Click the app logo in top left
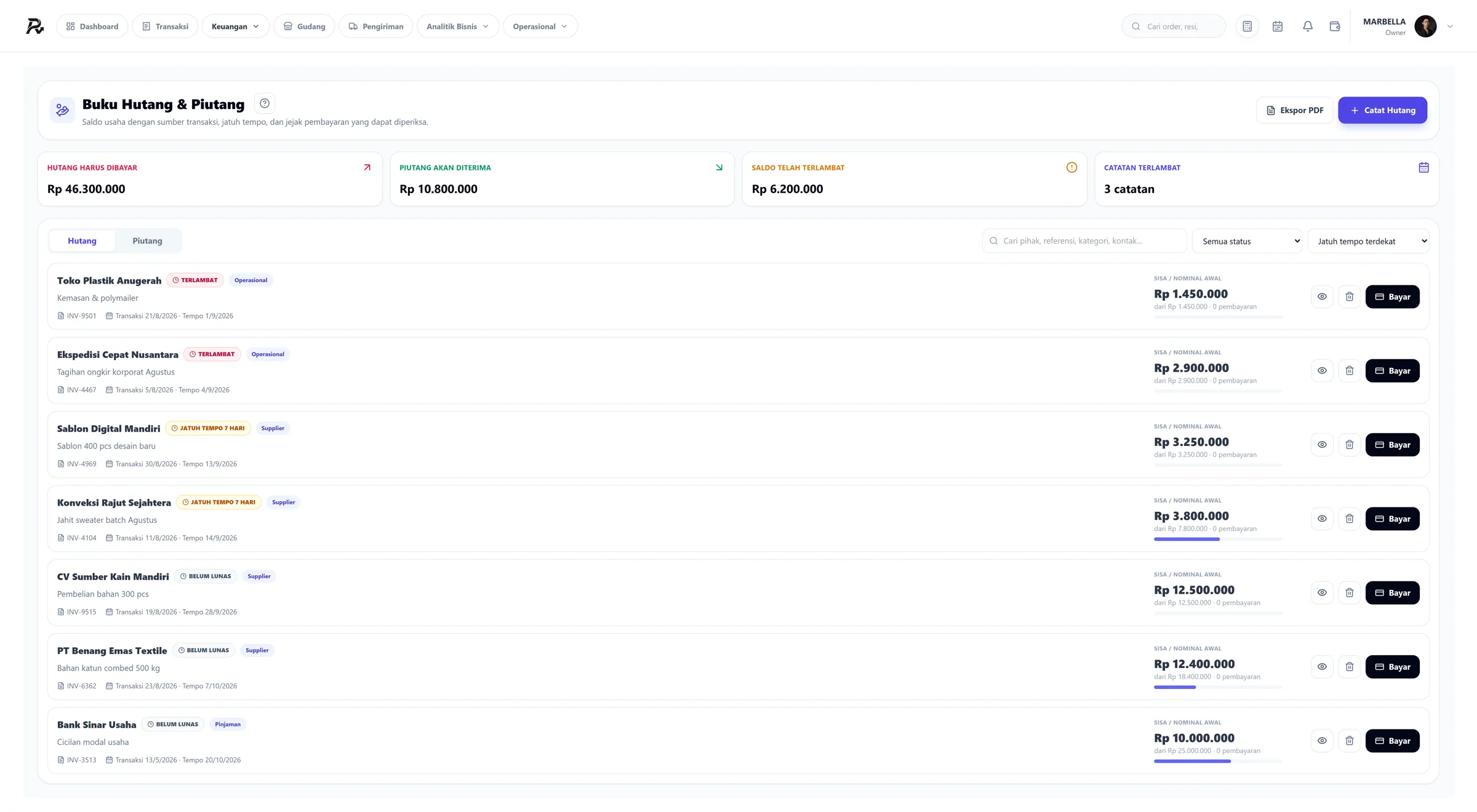 click(35, 26)
